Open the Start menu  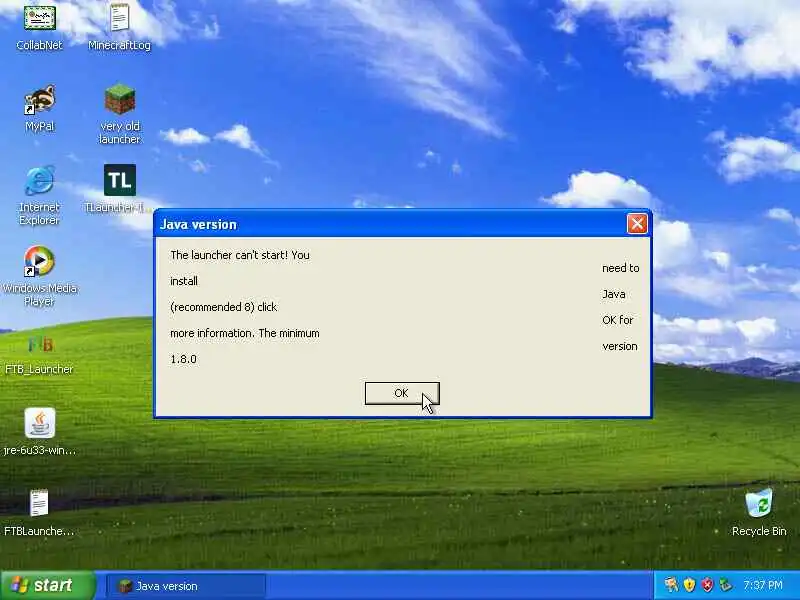(47, 585)
